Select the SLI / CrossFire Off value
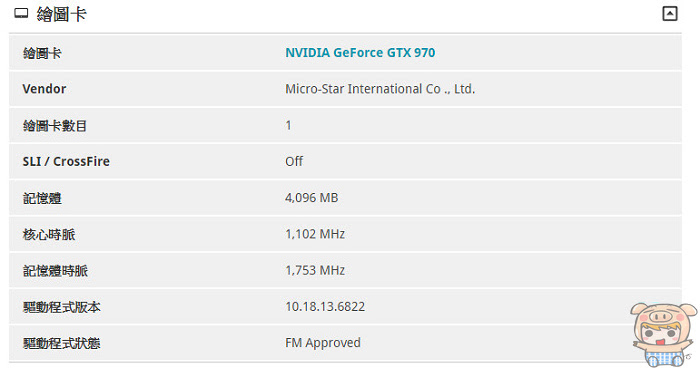700x368 pixels. pyautogui.click(x=294, y=161)
